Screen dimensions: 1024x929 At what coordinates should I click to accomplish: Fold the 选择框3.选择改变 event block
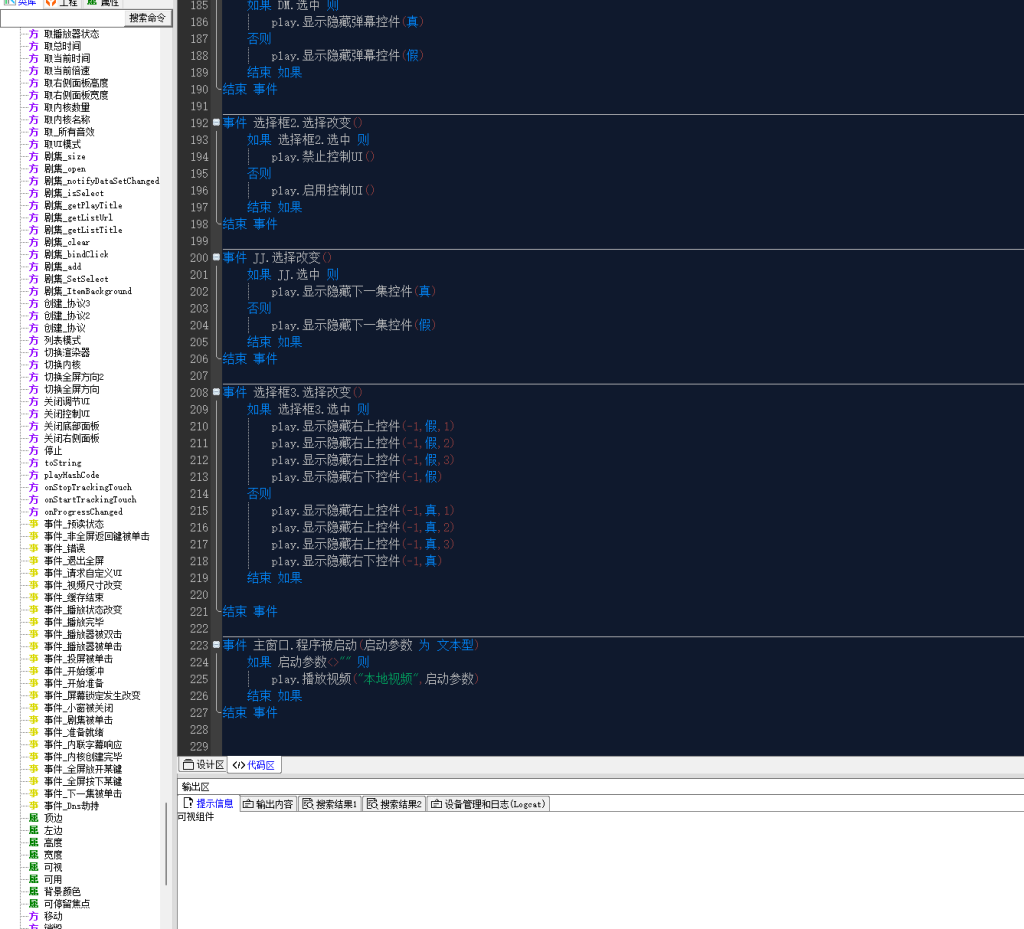point(216,393)
